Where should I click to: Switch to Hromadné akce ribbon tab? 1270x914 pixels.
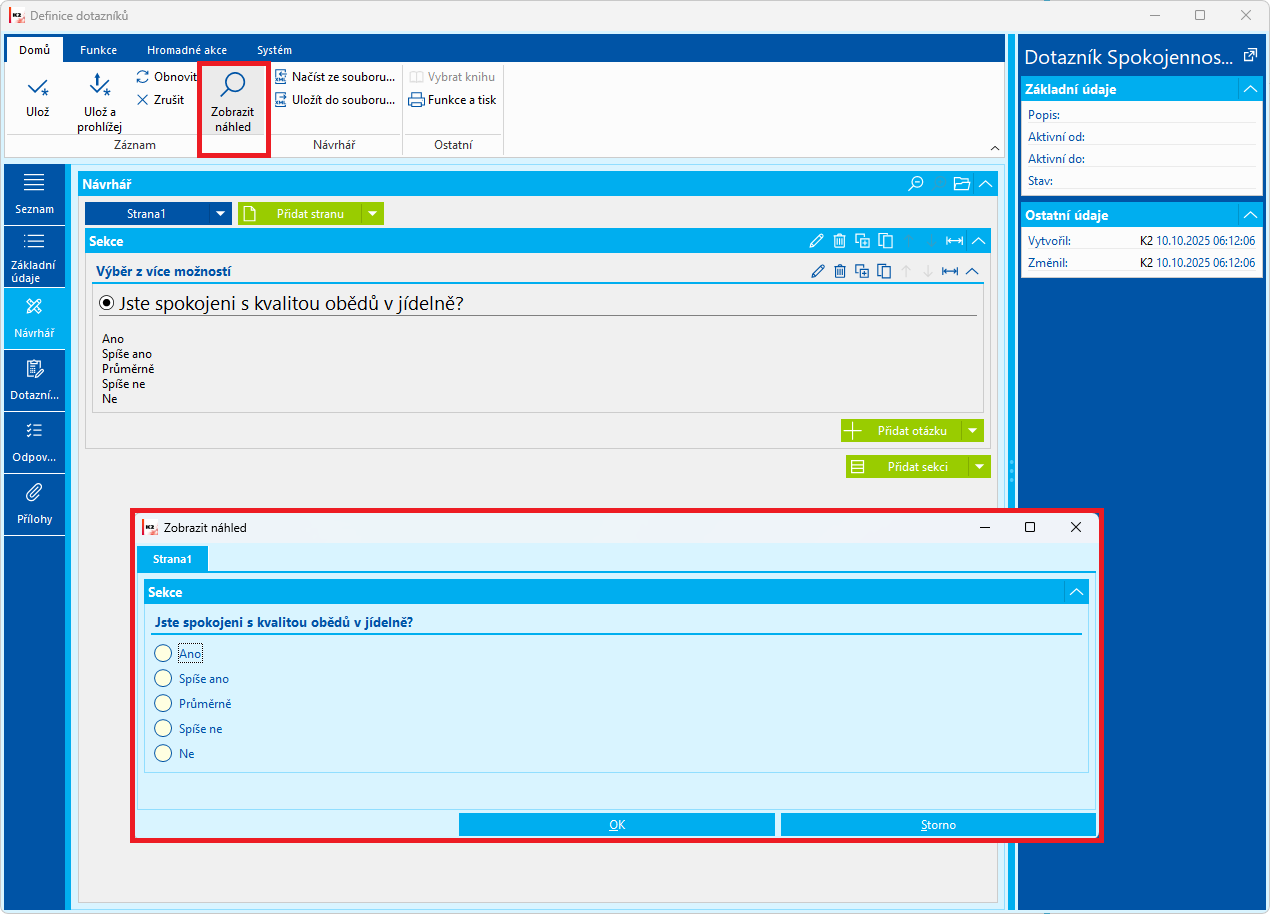[187, 50]
